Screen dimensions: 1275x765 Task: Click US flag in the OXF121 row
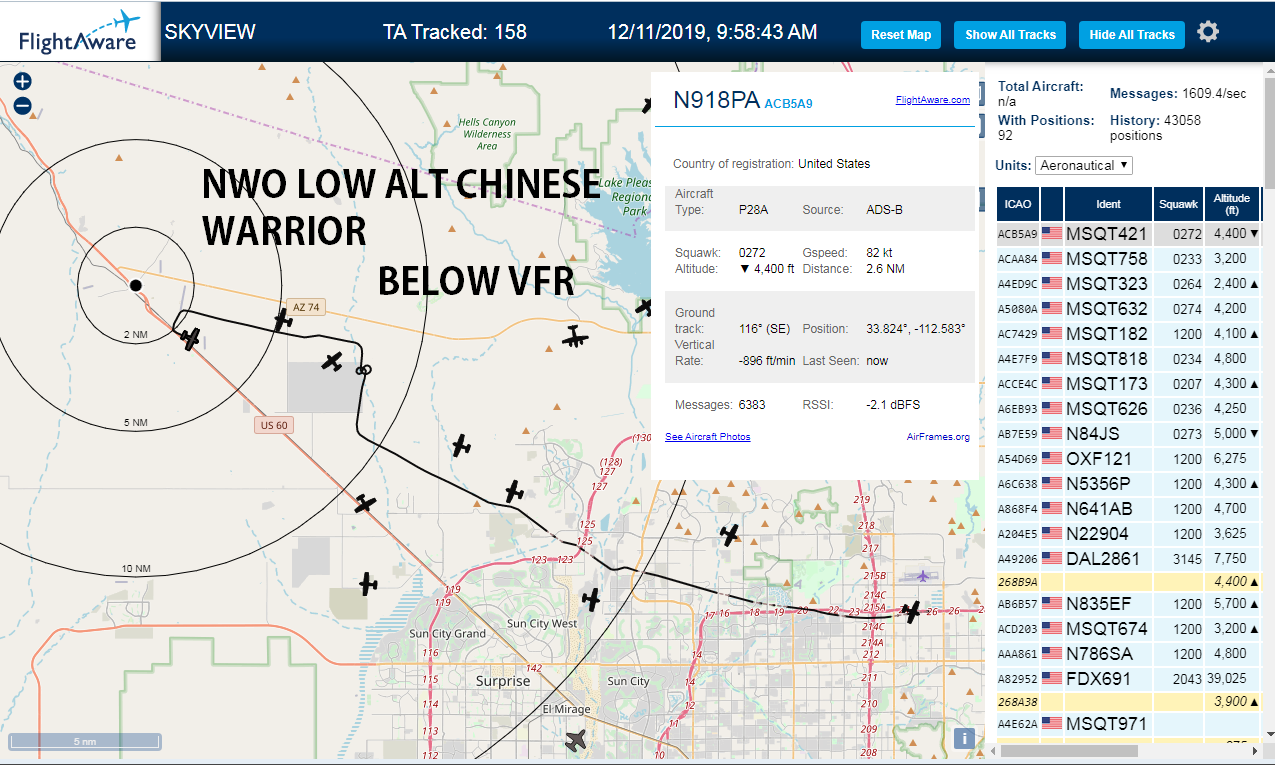pyautogui.click(x=1052, y=459)
